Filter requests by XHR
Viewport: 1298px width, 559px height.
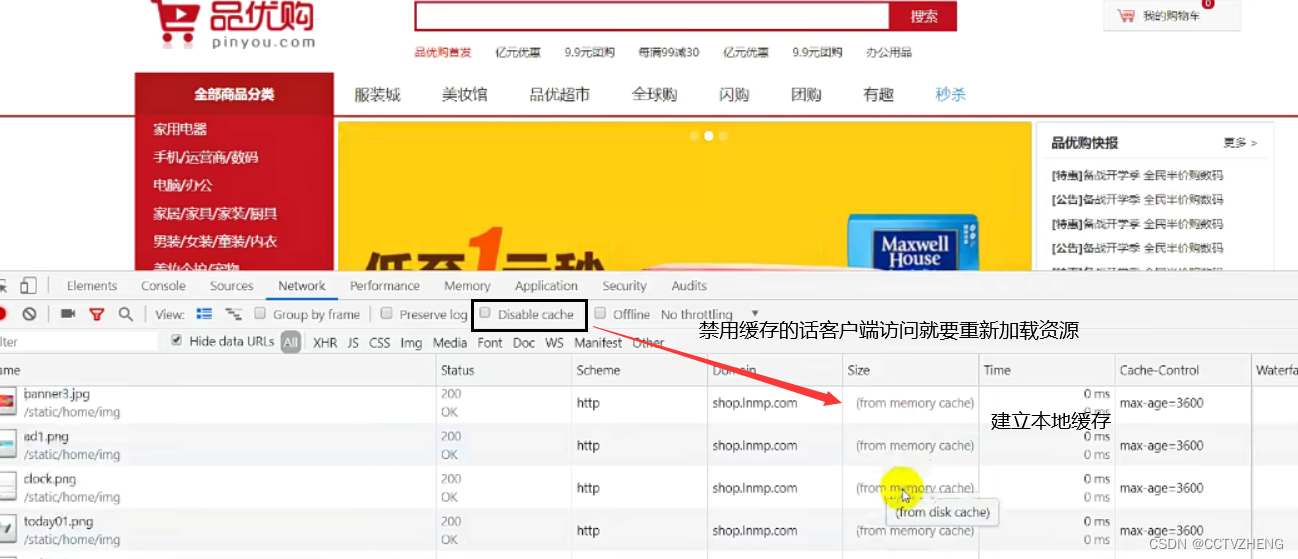tap(325, 342)
